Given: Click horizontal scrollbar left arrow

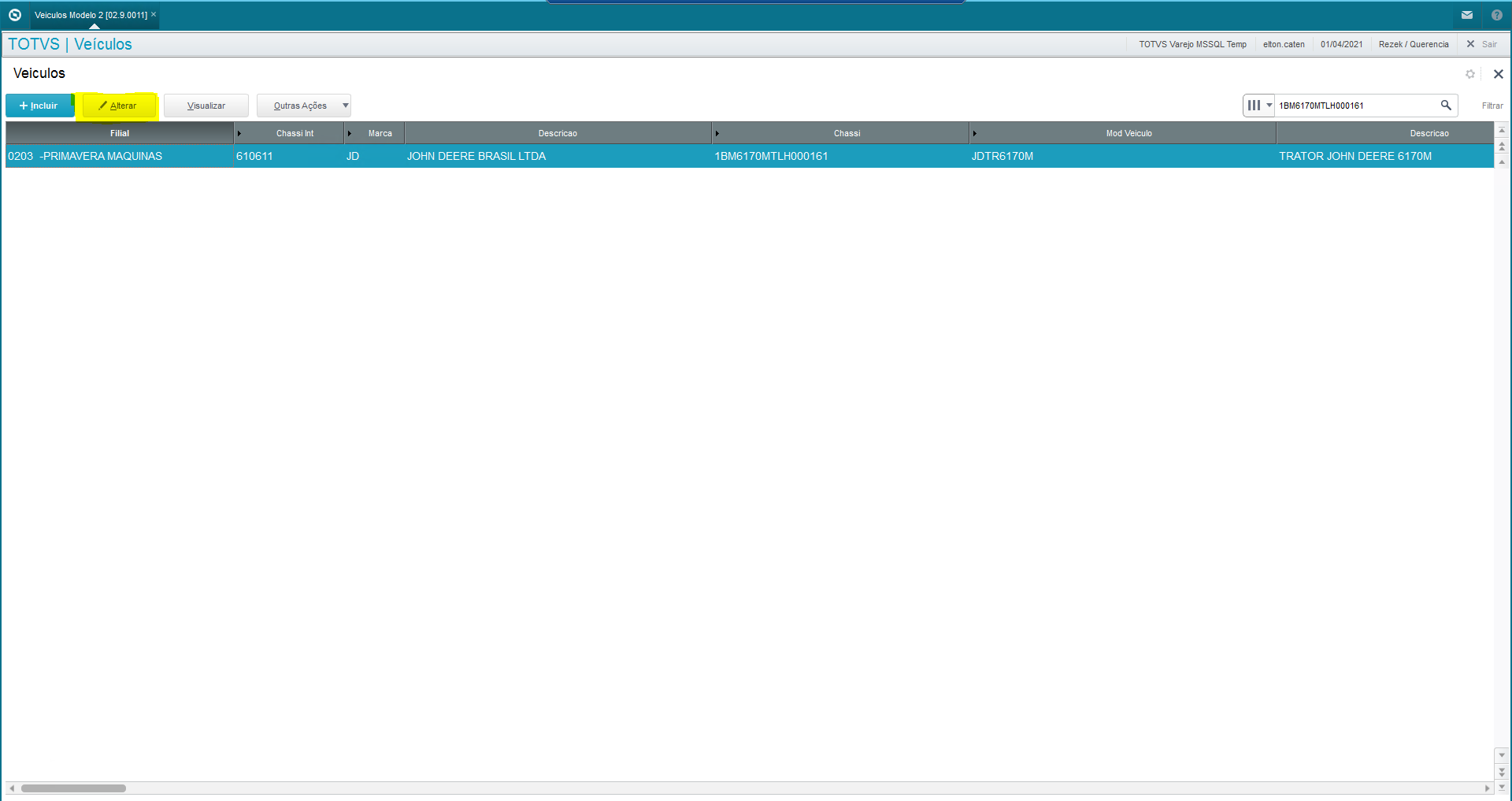Looking at the screenshot, I should [12, 788].
